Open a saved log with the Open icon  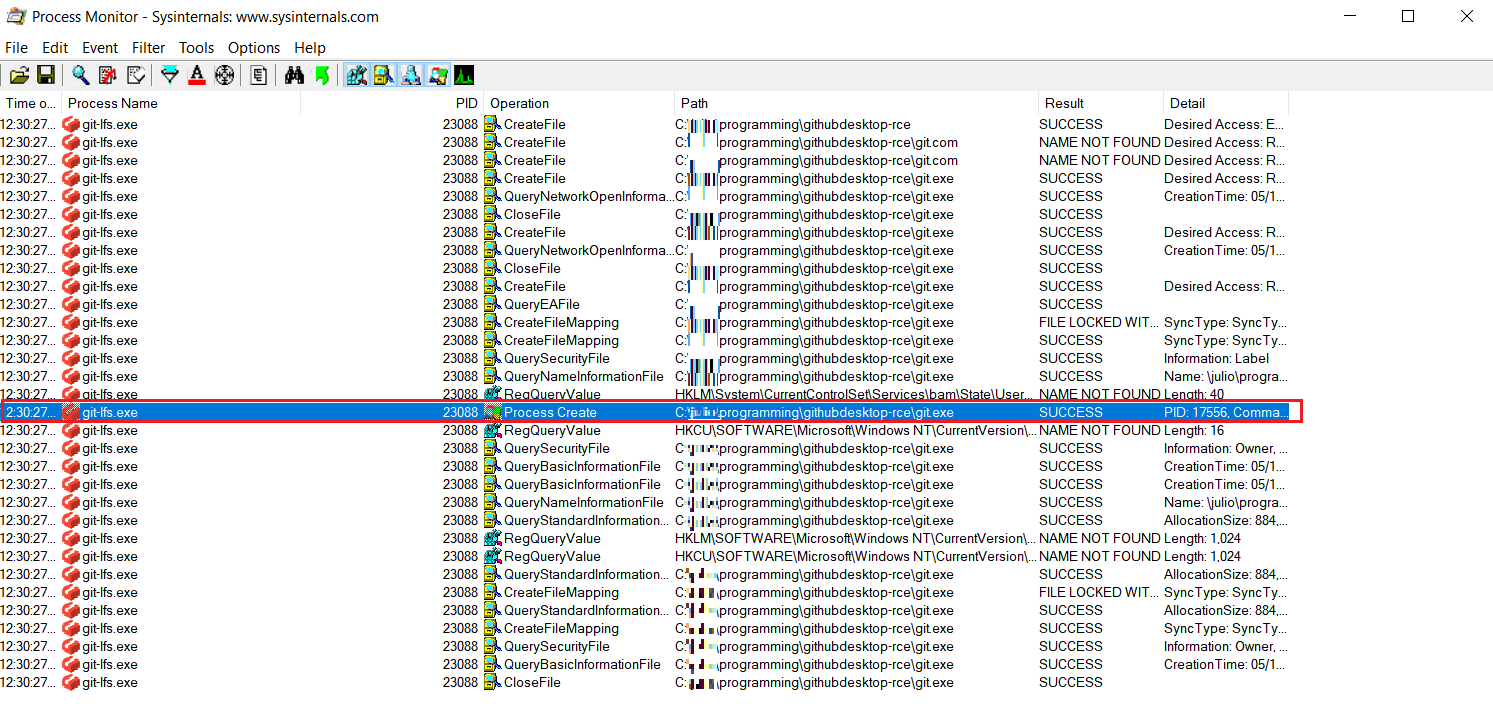tap(19, 75)
